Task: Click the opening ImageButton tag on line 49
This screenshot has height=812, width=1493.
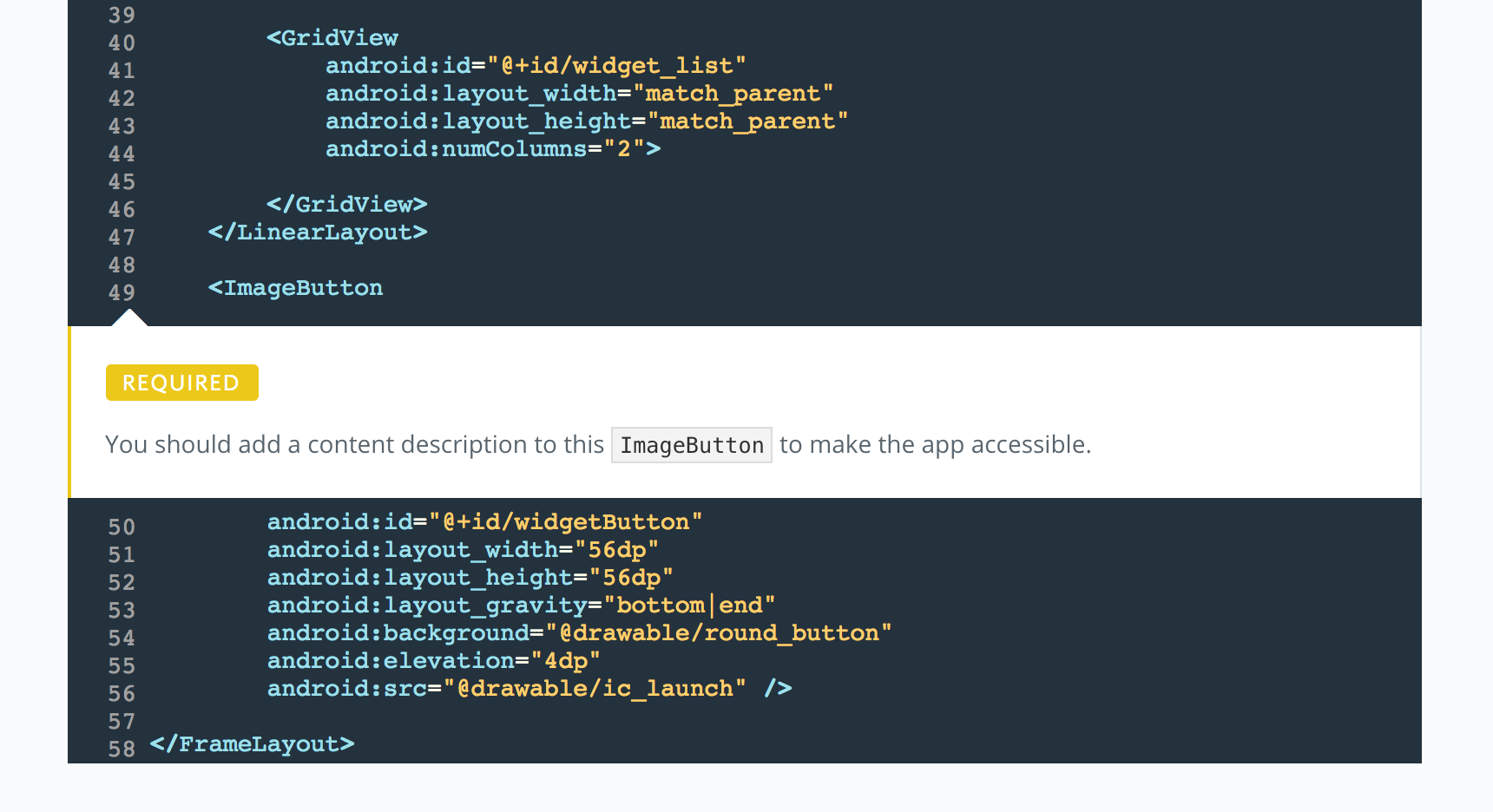Action: click(x=295, y=288)
